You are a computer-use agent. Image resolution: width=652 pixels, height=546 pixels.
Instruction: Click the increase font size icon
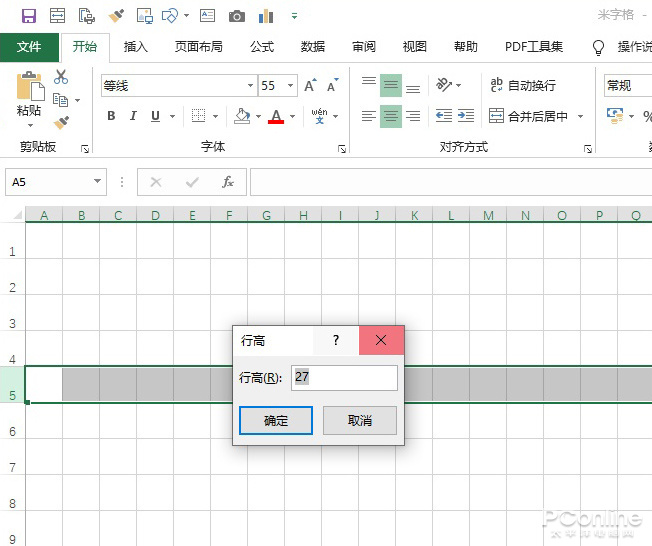click(x=311, y=86)
